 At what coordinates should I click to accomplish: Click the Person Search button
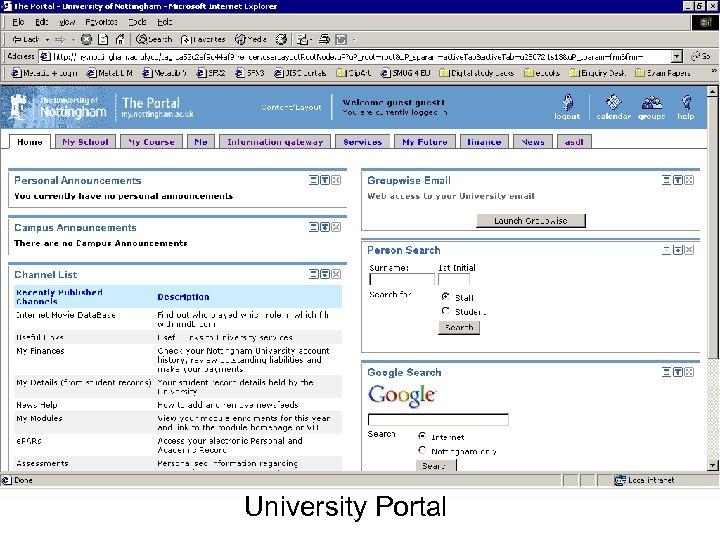[x=459, y=327]
